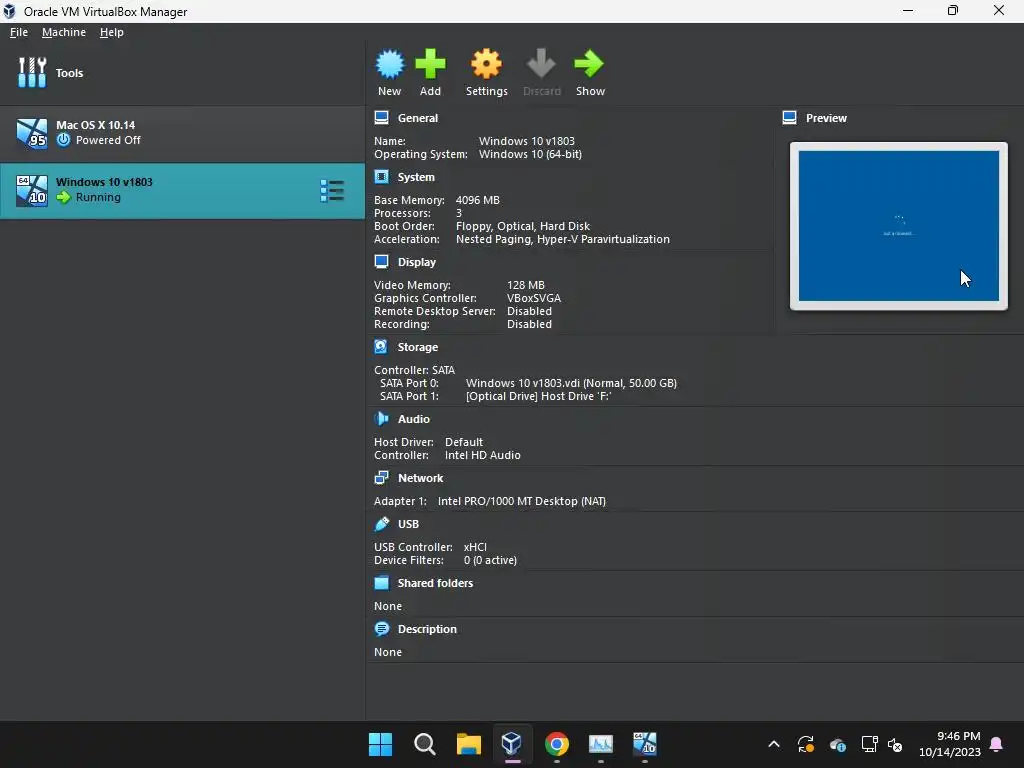This screenshot has width=1024, height=768.
Task: Open Google Chrome from taskbar
Action: pyautogui.click(x=556, y=744)
